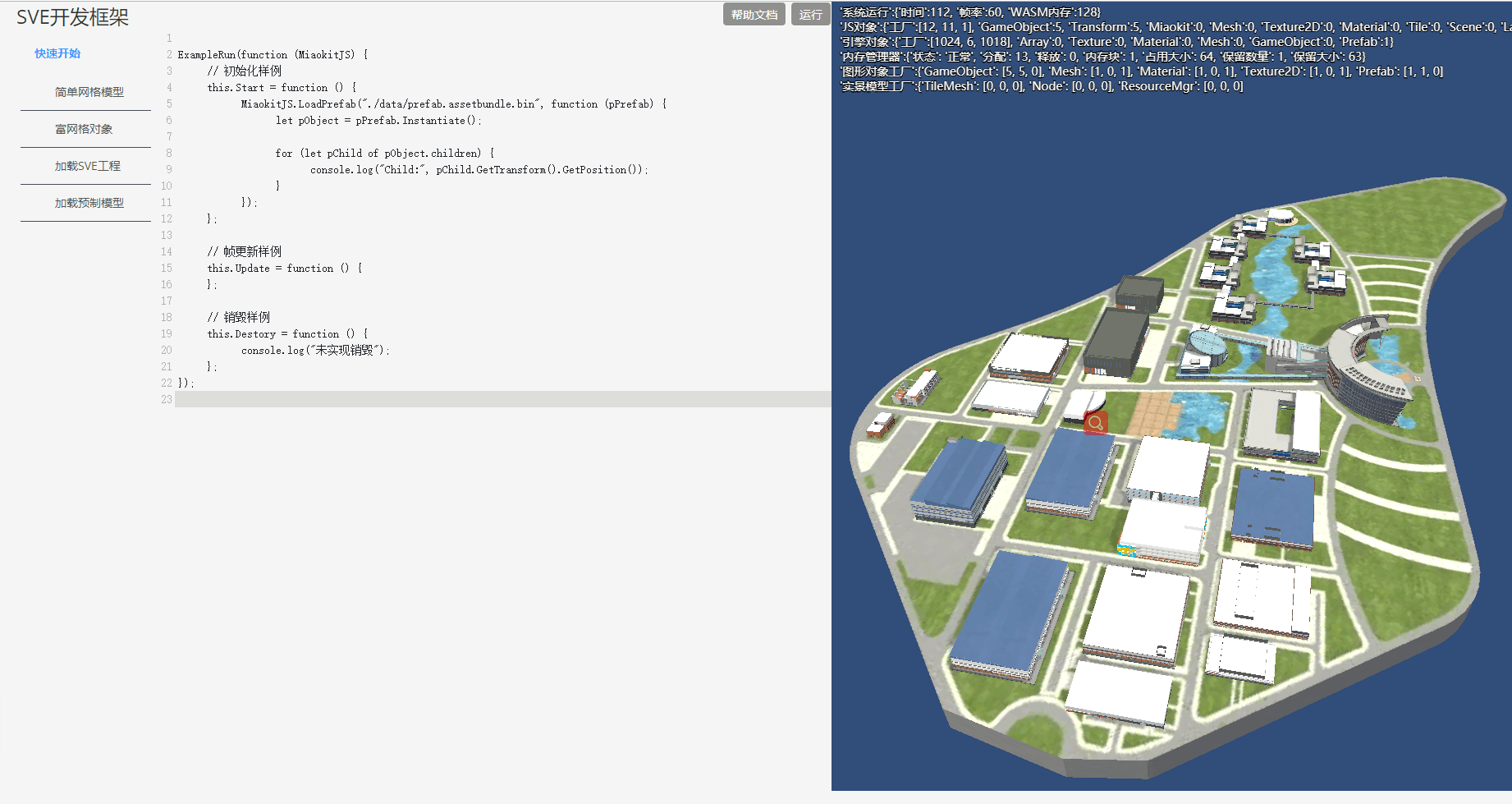Click the curved semicircular building model
Viewport: 1512px width, 804px height.
coord(1367,370)
